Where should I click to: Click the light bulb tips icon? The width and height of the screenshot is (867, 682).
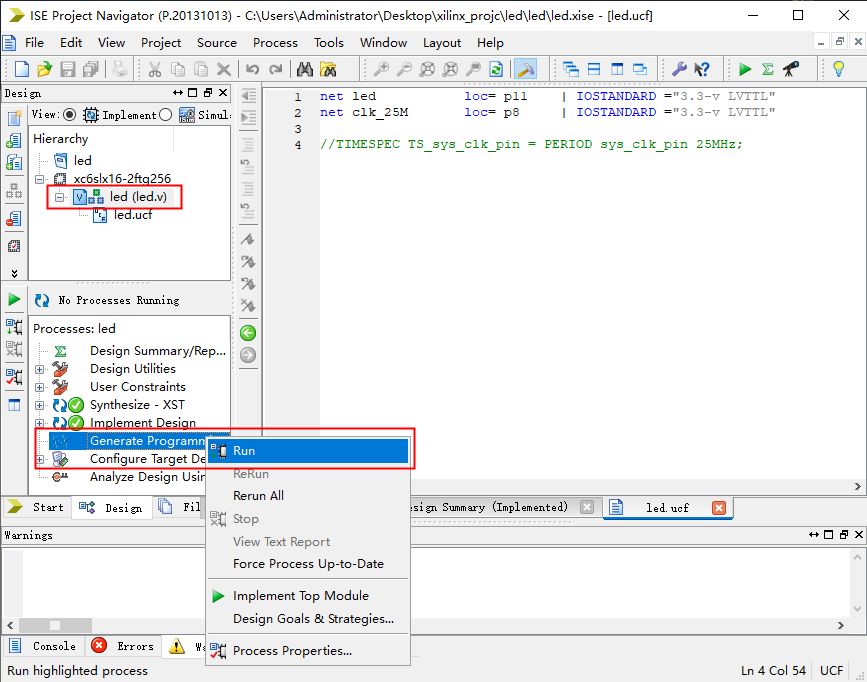point(839,69)
